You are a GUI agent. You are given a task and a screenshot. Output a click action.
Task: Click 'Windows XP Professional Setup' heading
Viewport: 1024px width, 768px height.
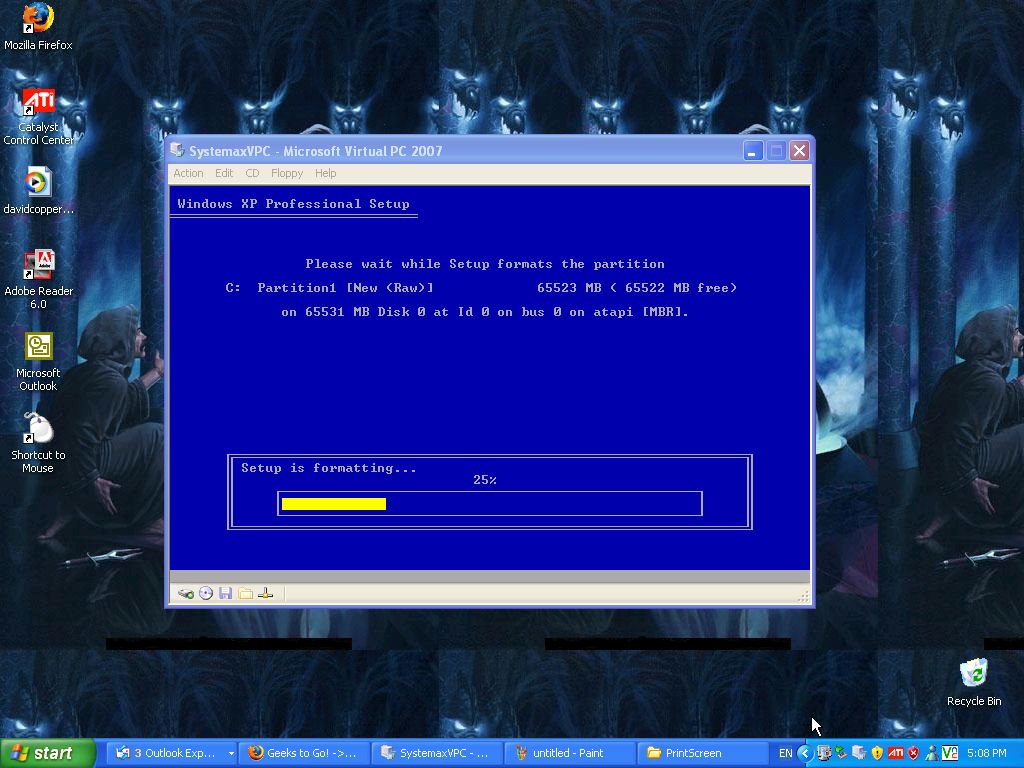click(293, 204)
